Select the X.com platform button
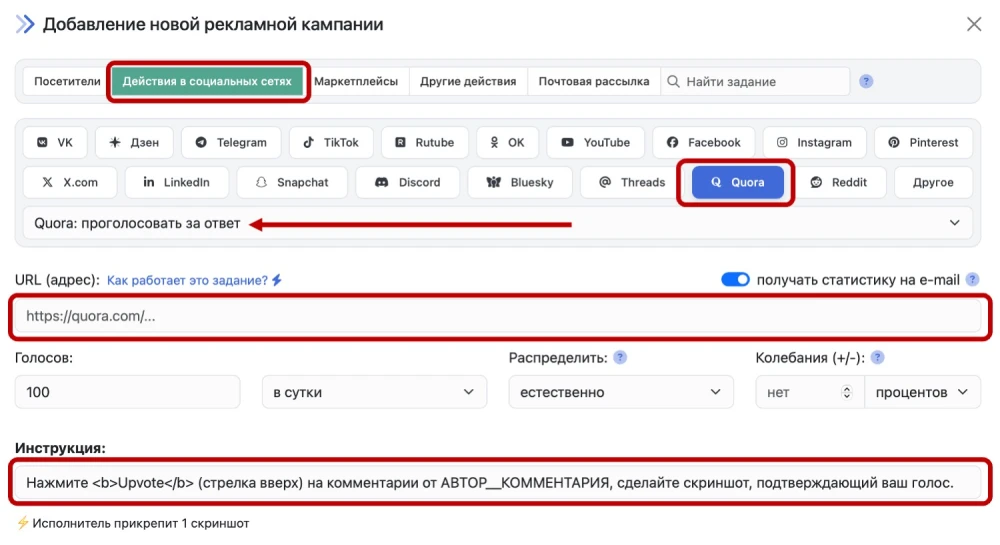Screen dimensions: 1000x545 70,182
